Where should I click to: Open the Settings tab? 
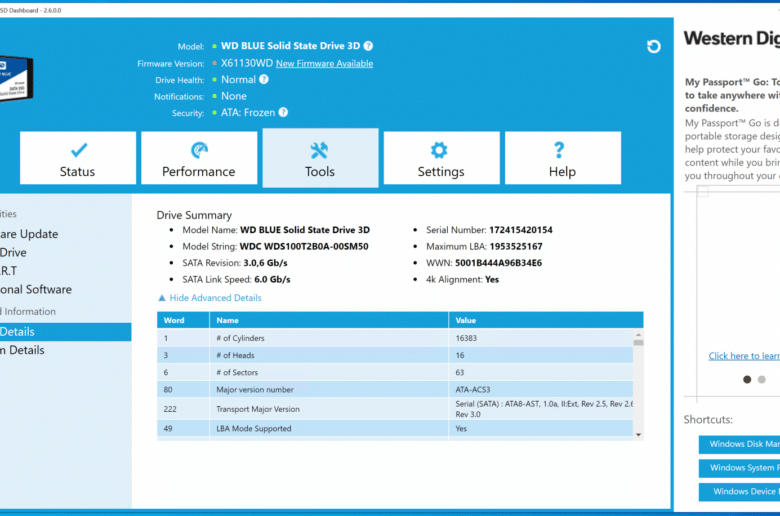tap(441, 158)
